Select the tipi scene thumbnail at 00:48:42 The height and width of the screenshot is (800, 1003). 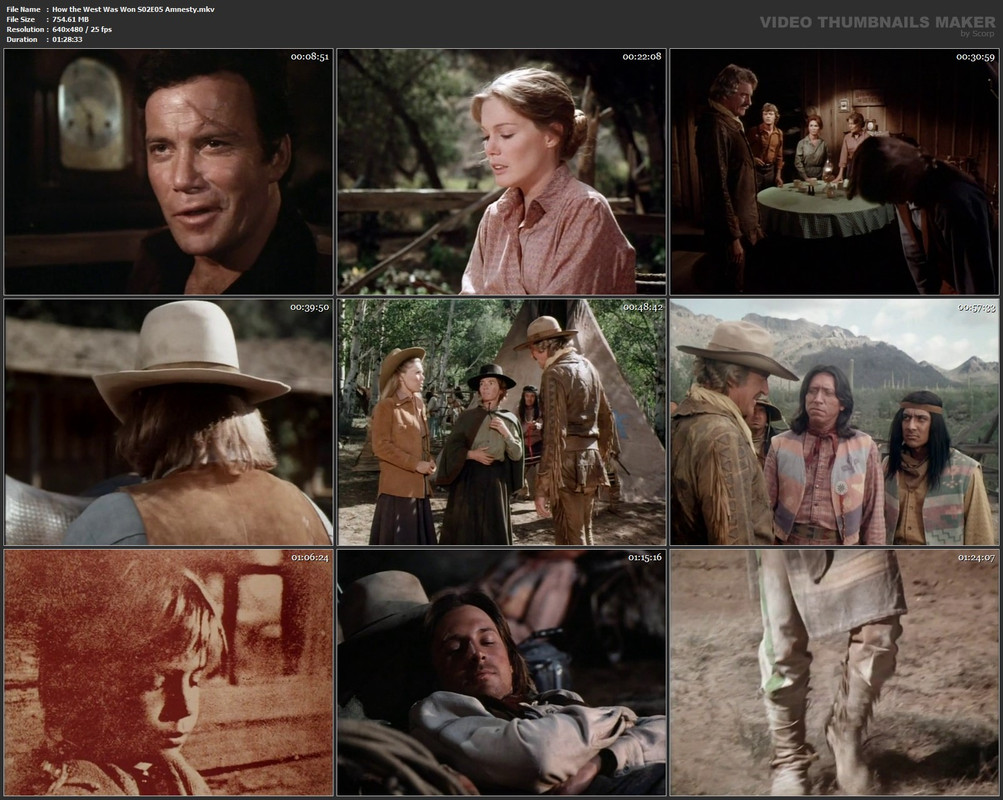[502, 422]
